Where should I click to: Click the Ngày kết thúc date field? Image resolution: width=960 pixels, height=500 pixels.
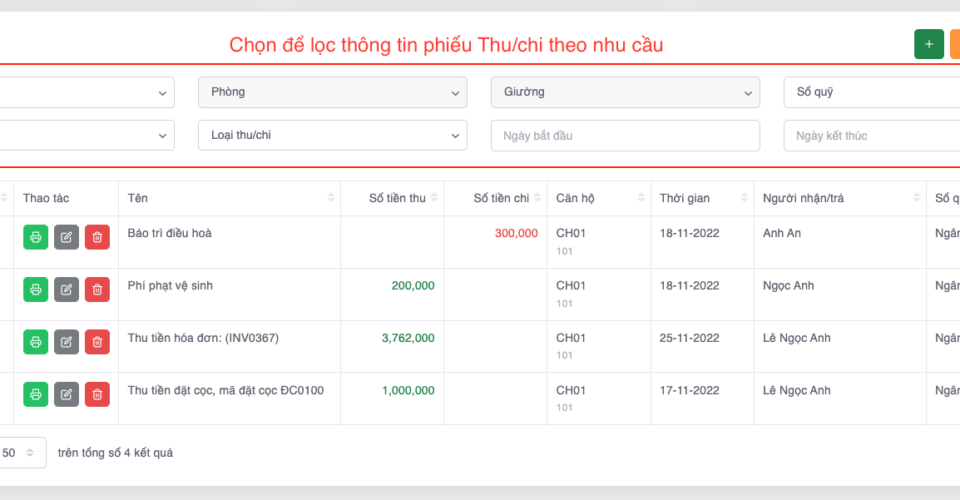click(870, 135)
